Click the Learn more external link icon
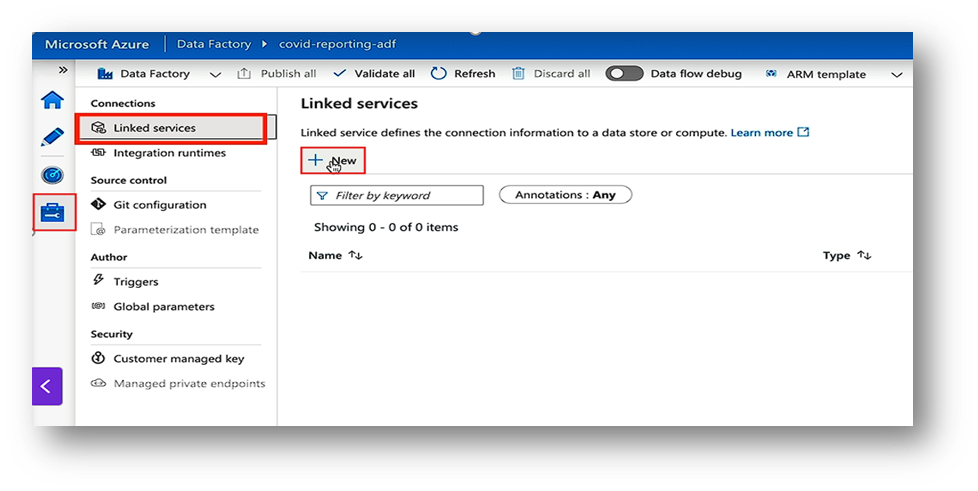978x491 pixels. point(803,132)
